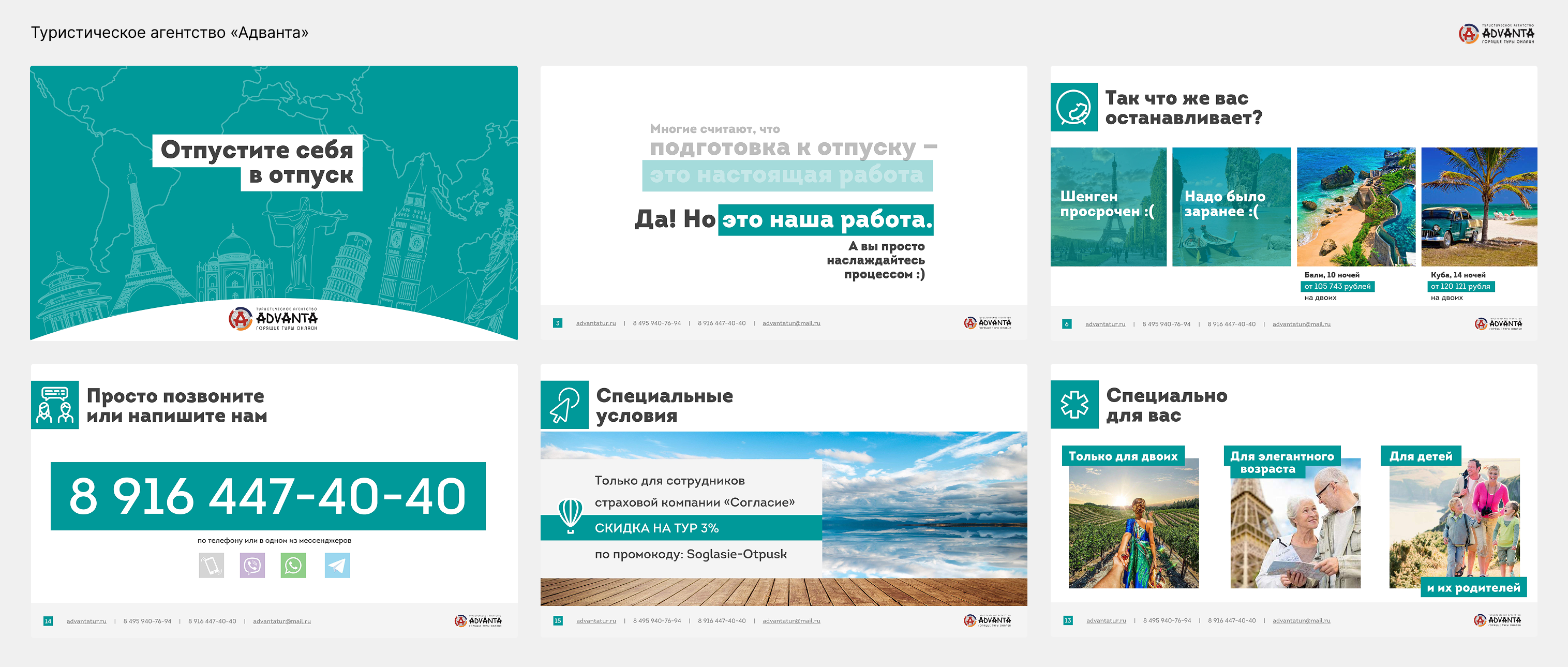This screenshot has width=1568, height=667.
Task: Click the gray phone messenger icon
Action: 211,566
